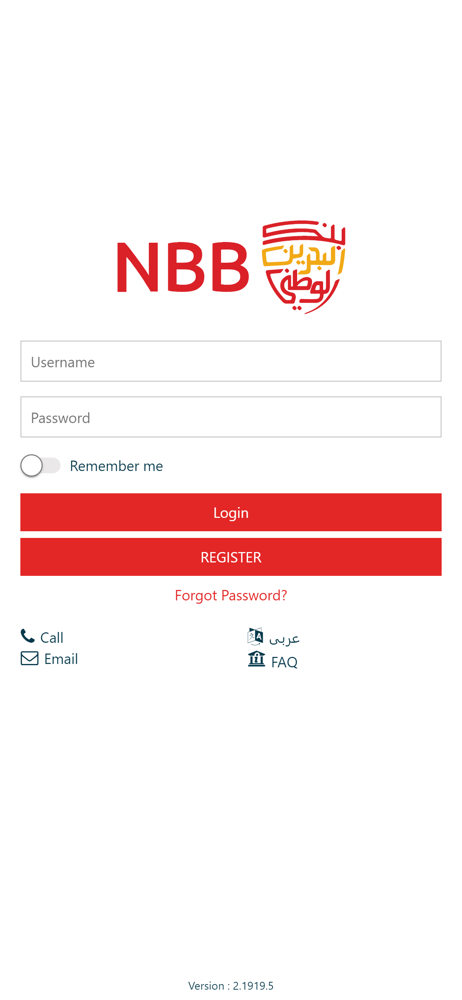Click the red NBB letters logo
The height and width of the screenshot is (1000, 462).
click(x=183, y=267)
